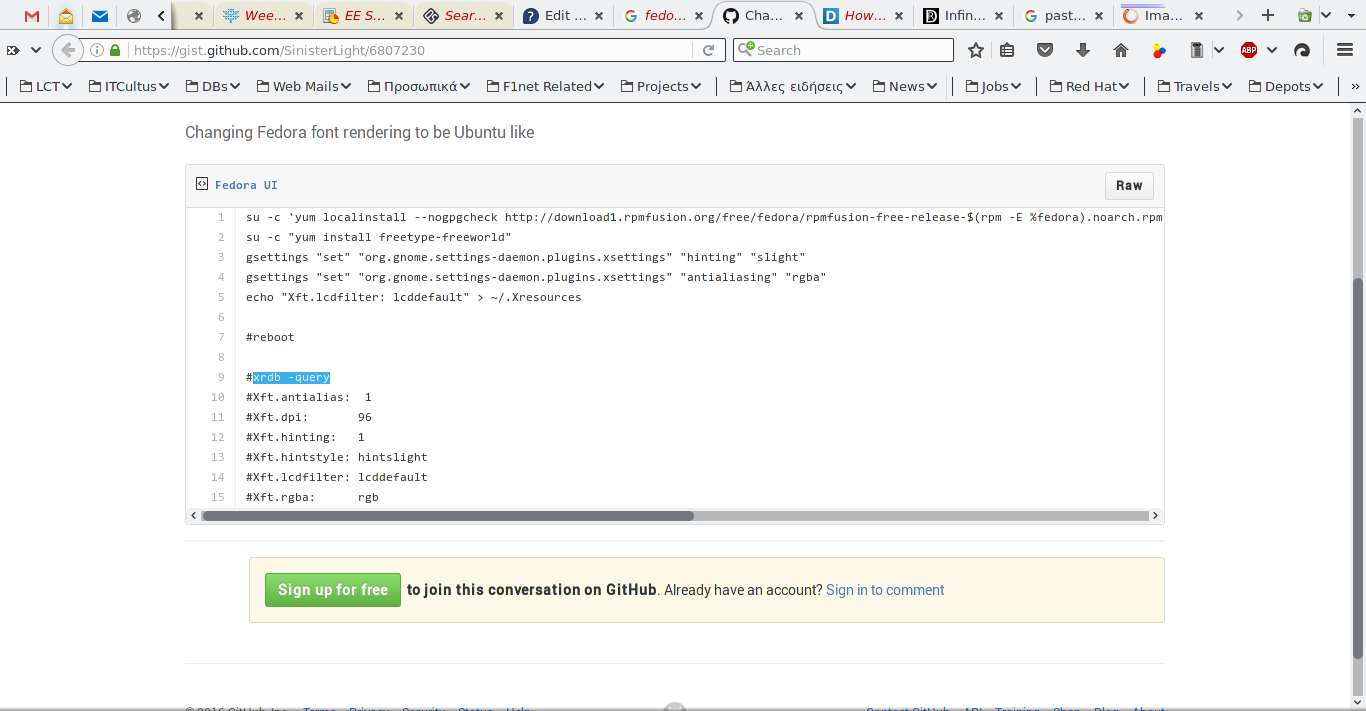Reload the page with the refresh icon
Screen dimensions: 1366x711
tap(709, 50)
